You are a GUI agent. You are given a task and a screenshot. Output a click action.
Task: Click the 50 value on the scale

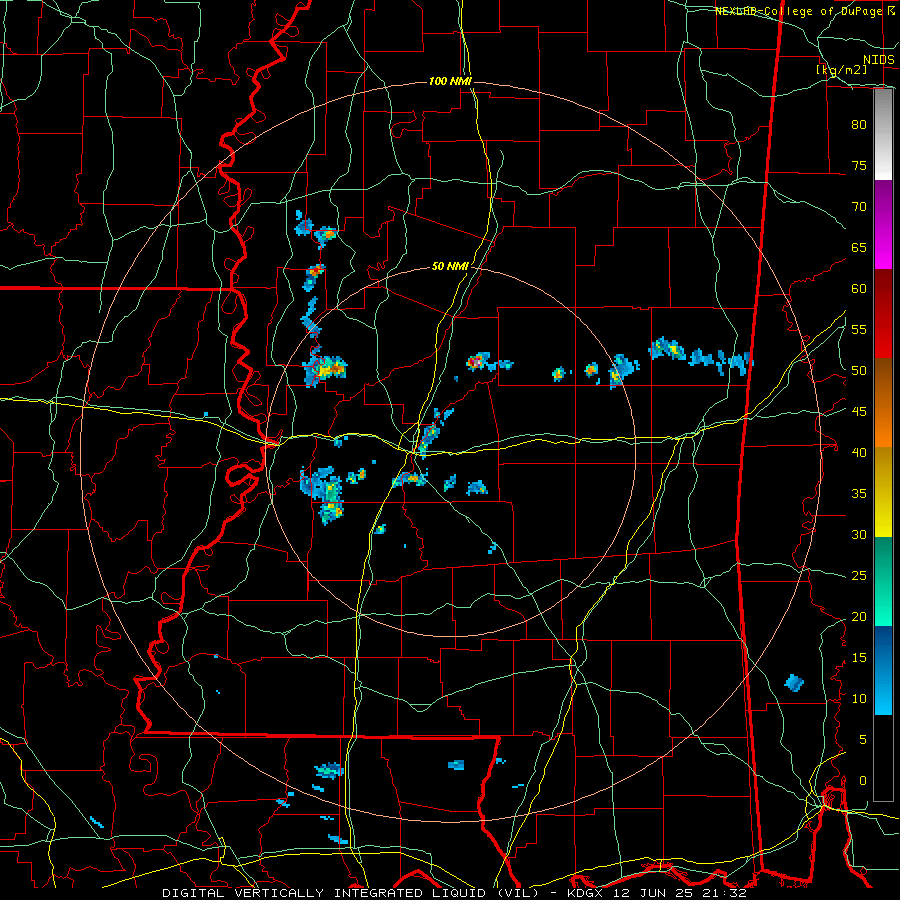click(x=859, y=371)
